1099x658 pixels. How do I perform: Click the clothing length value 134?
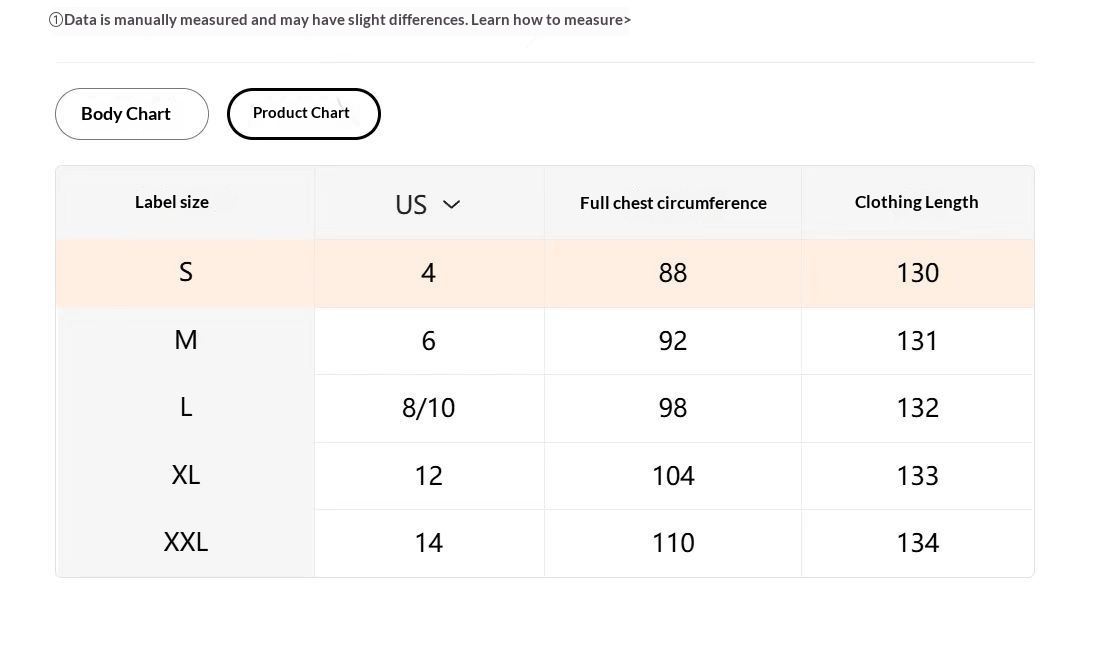coord(917,543)
